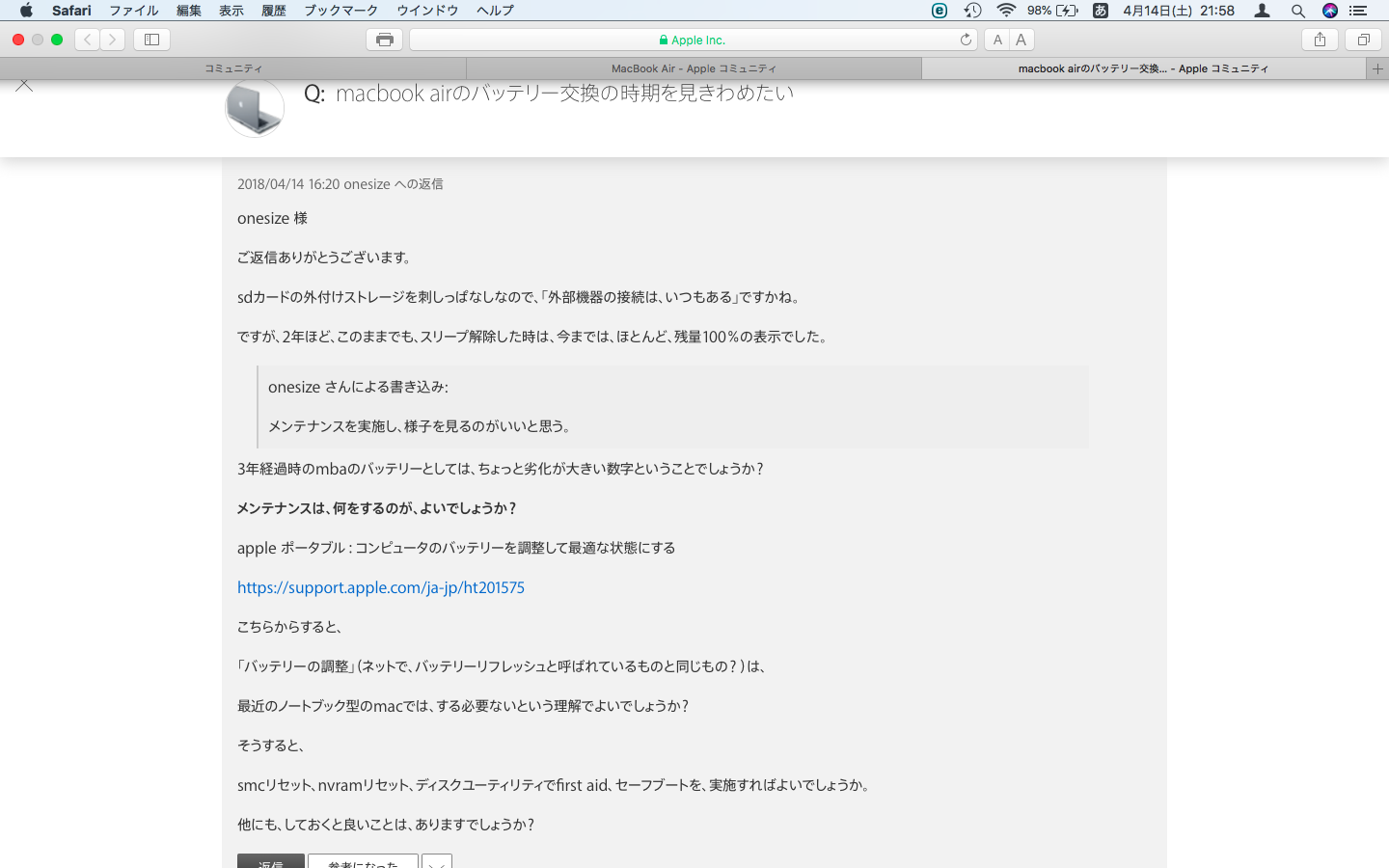Click the line ご返信ありがとうございます
Screen dimensions: 1389x868
(325, 258)
